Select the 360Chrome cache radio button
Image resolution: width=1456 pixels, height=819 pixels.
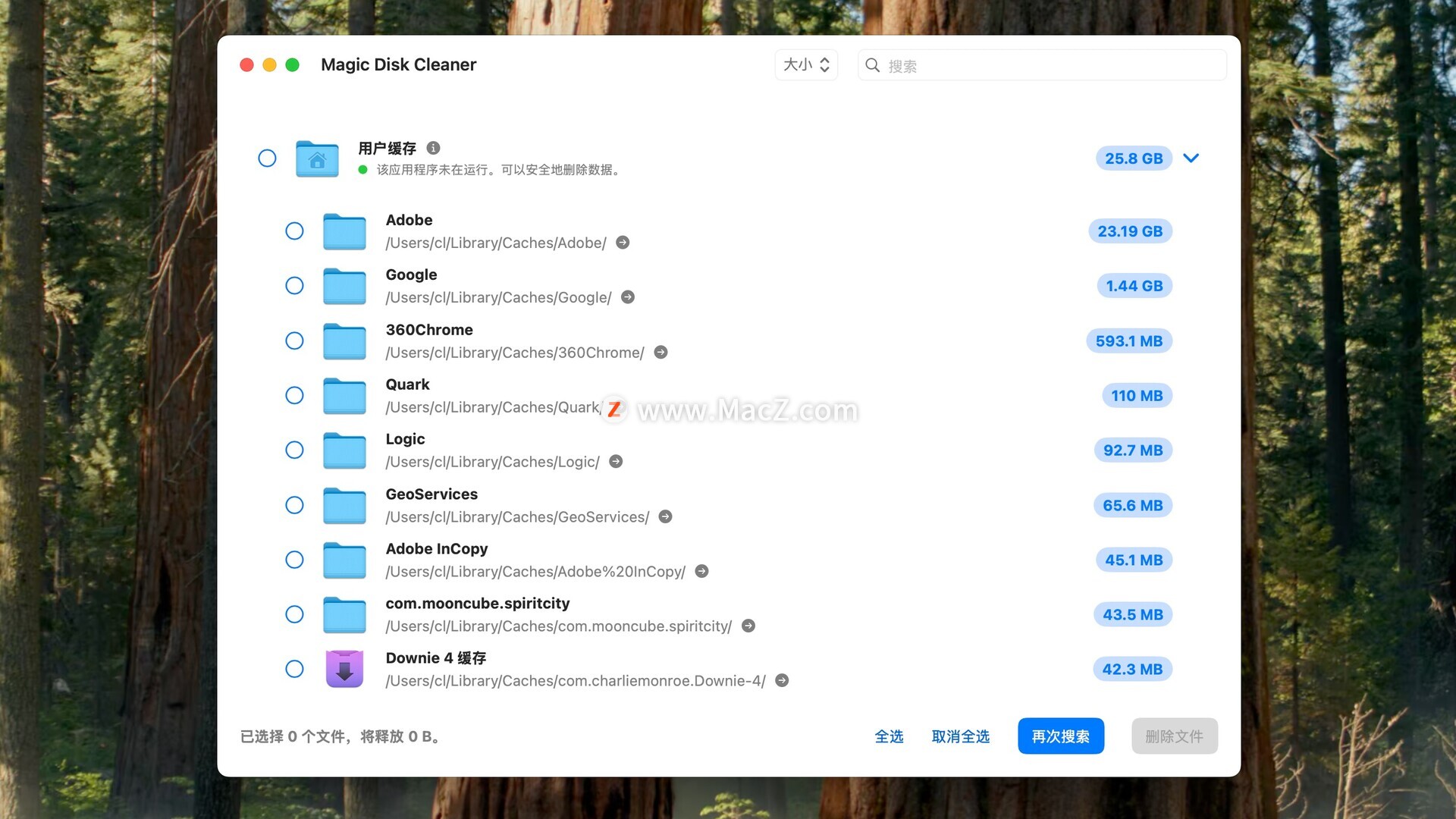pos(294,341)
